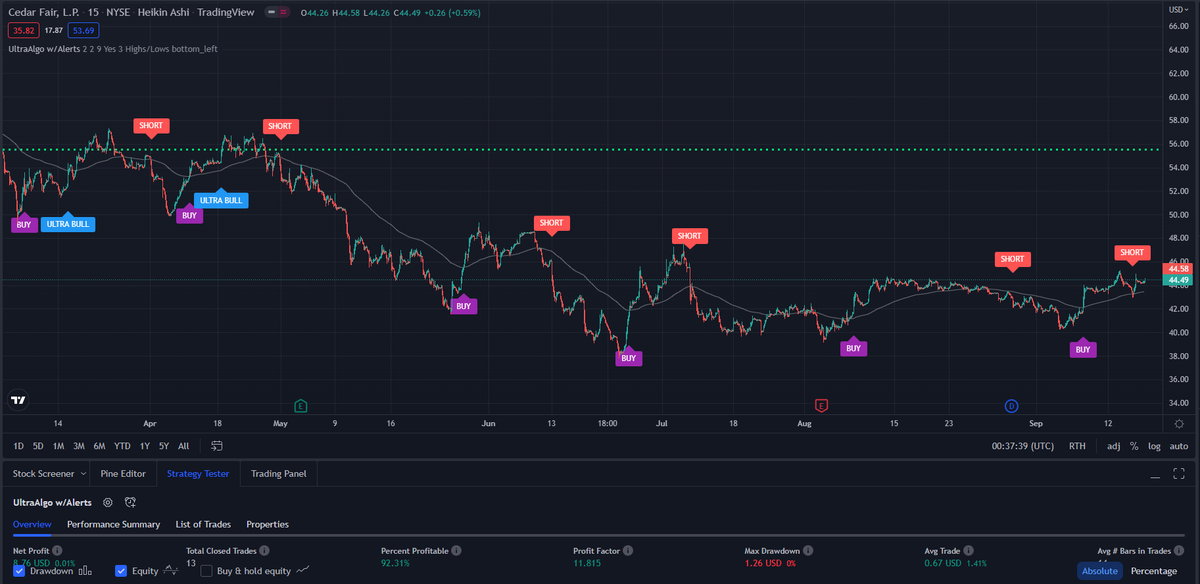Open the strategy Properties tab

(267, 524)
